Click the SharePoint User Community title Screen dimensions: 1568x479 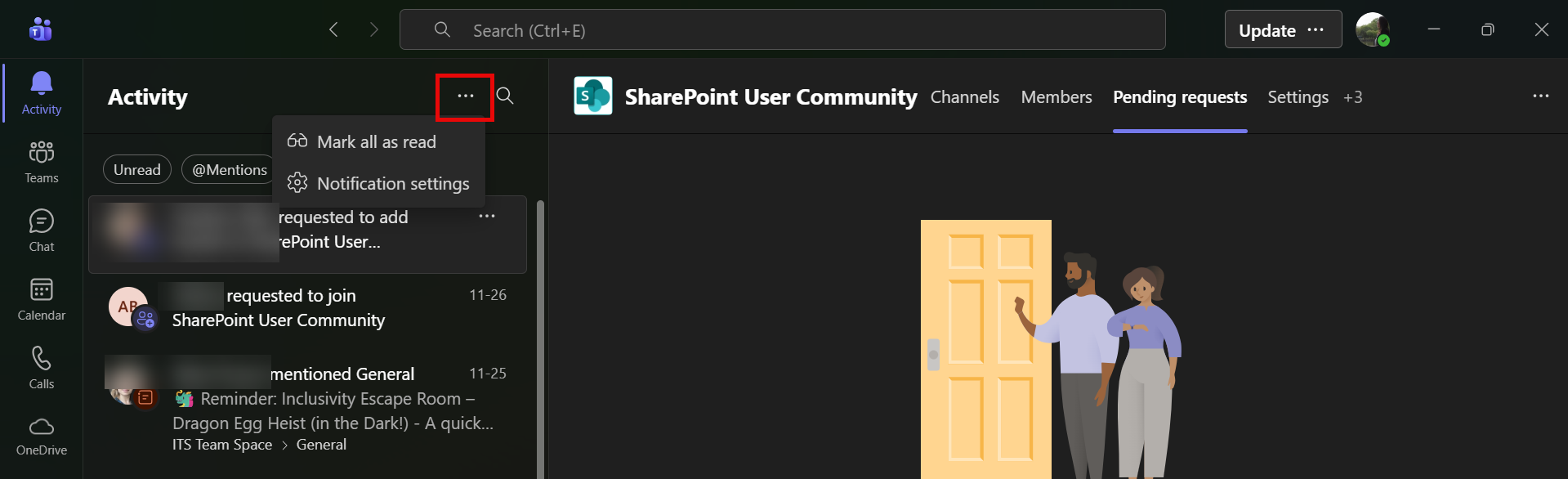(771, 96)
